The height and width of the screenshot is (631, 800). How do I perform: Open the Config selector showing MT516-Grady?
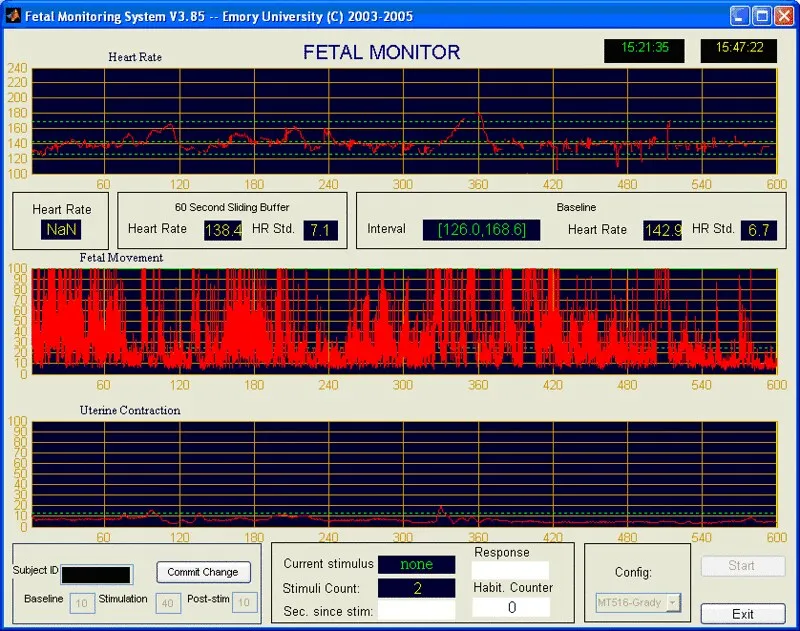(637, 600)
